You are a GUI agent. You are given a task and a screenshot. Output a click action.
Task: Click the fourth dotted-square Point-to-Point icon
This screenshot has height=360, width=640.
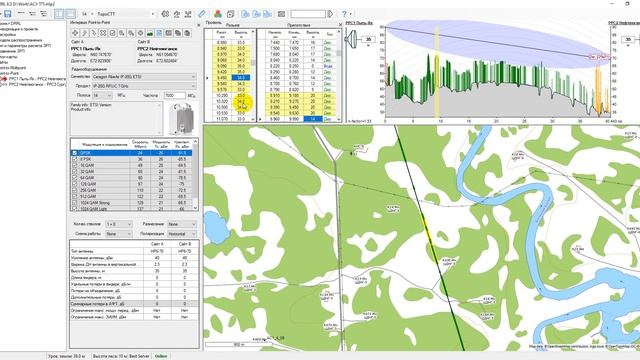point(103,33)
